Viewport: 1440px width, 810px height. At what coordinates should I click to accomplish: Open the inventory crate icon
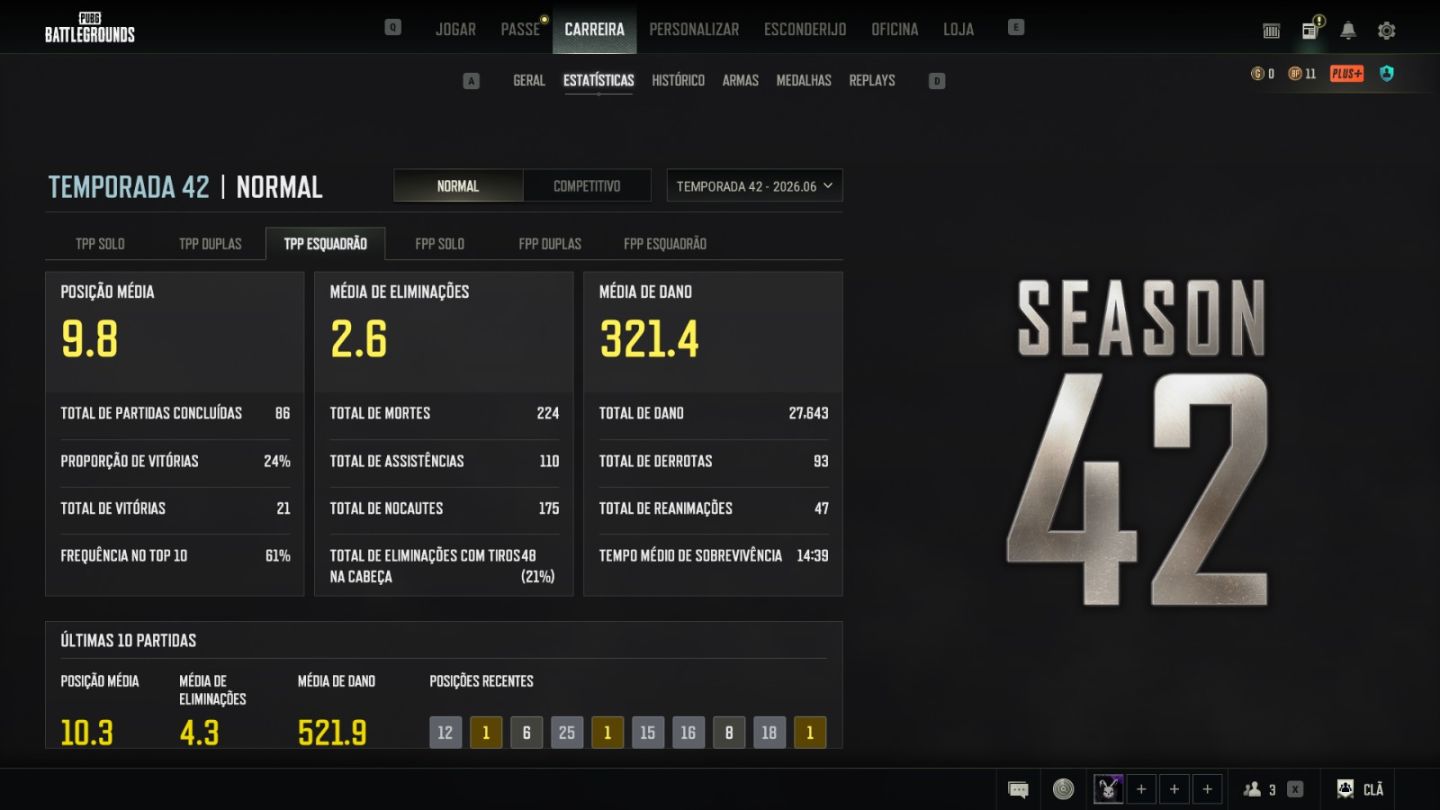coord(1271,31)
